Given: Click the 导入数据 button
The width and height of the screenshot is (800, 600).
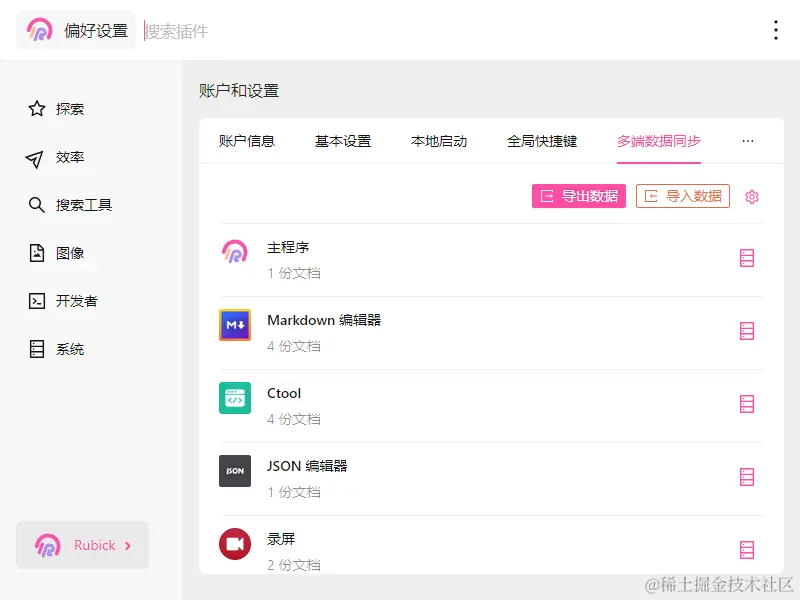Looking at the screenshot, I should point(683,196).
